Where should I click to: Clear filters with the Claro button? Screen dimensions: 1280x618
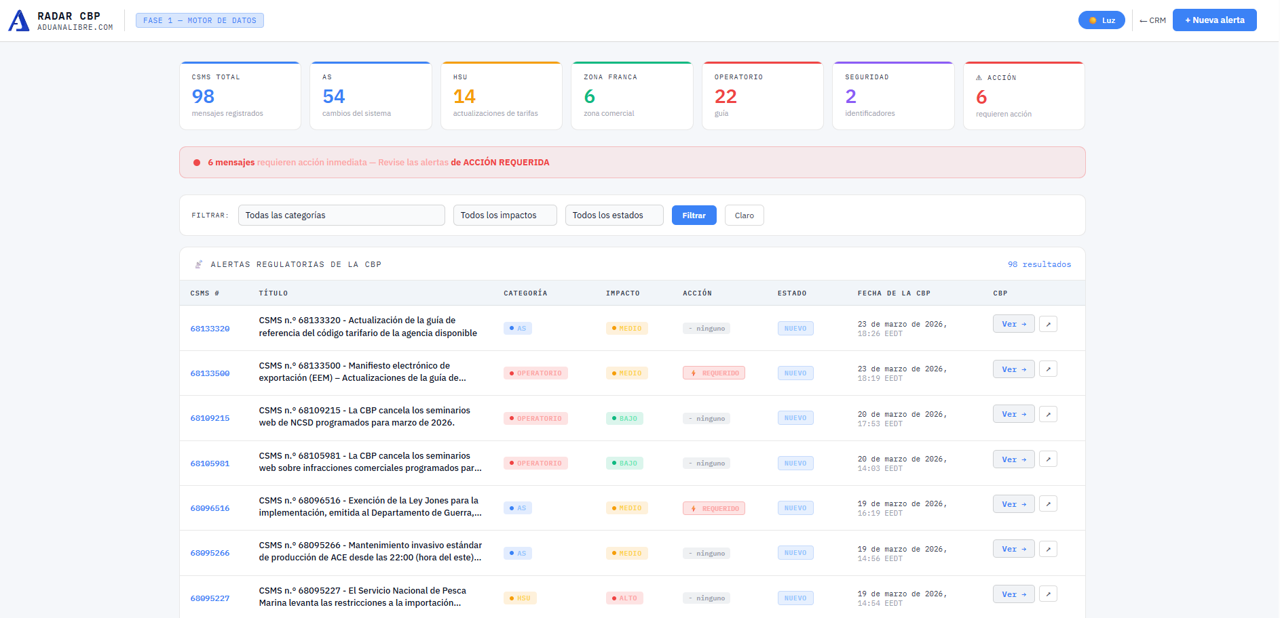[x=744, y=215]
